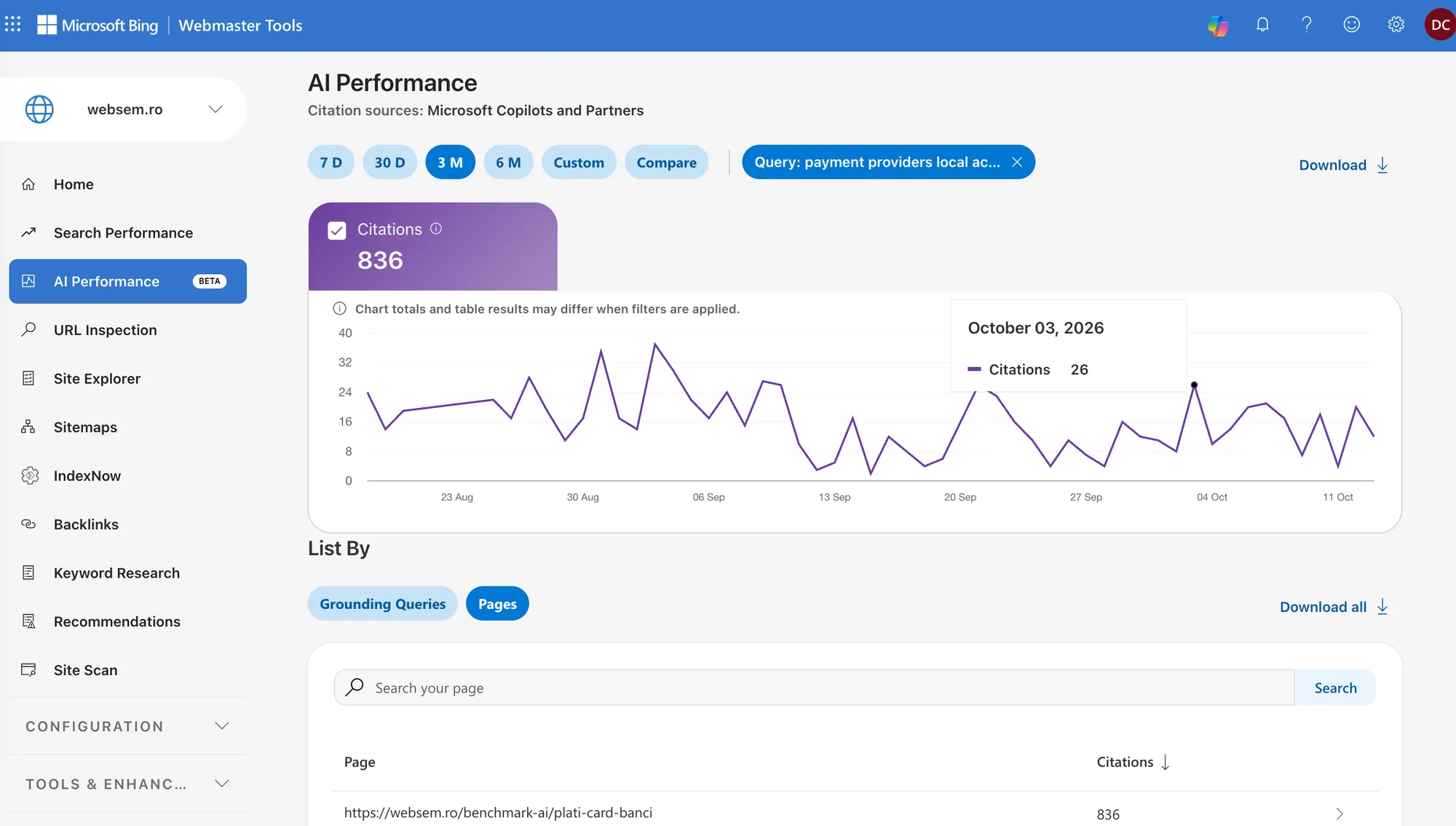Select the 30 D time range

[x=389, y=162]
